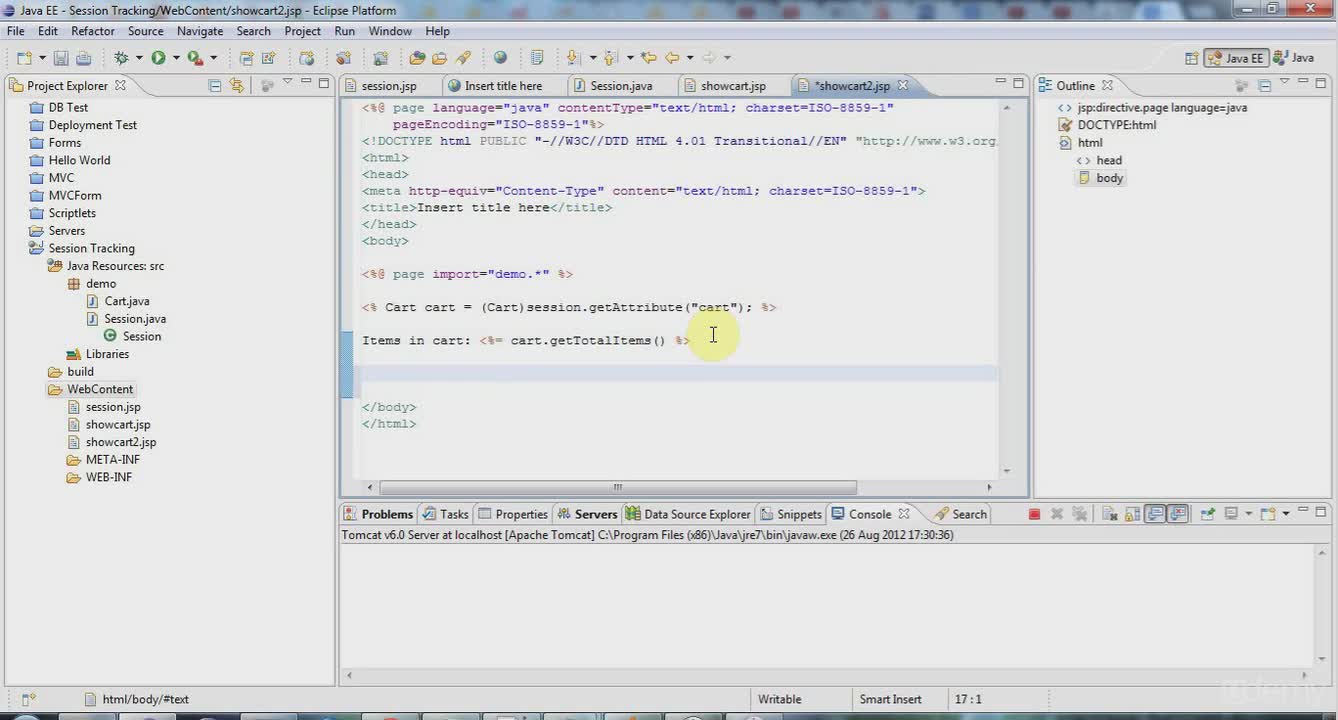Viewport: 1338px width, 720px height.
Task: Click the Open Perspective icon
Action: tap(1191, 58)
